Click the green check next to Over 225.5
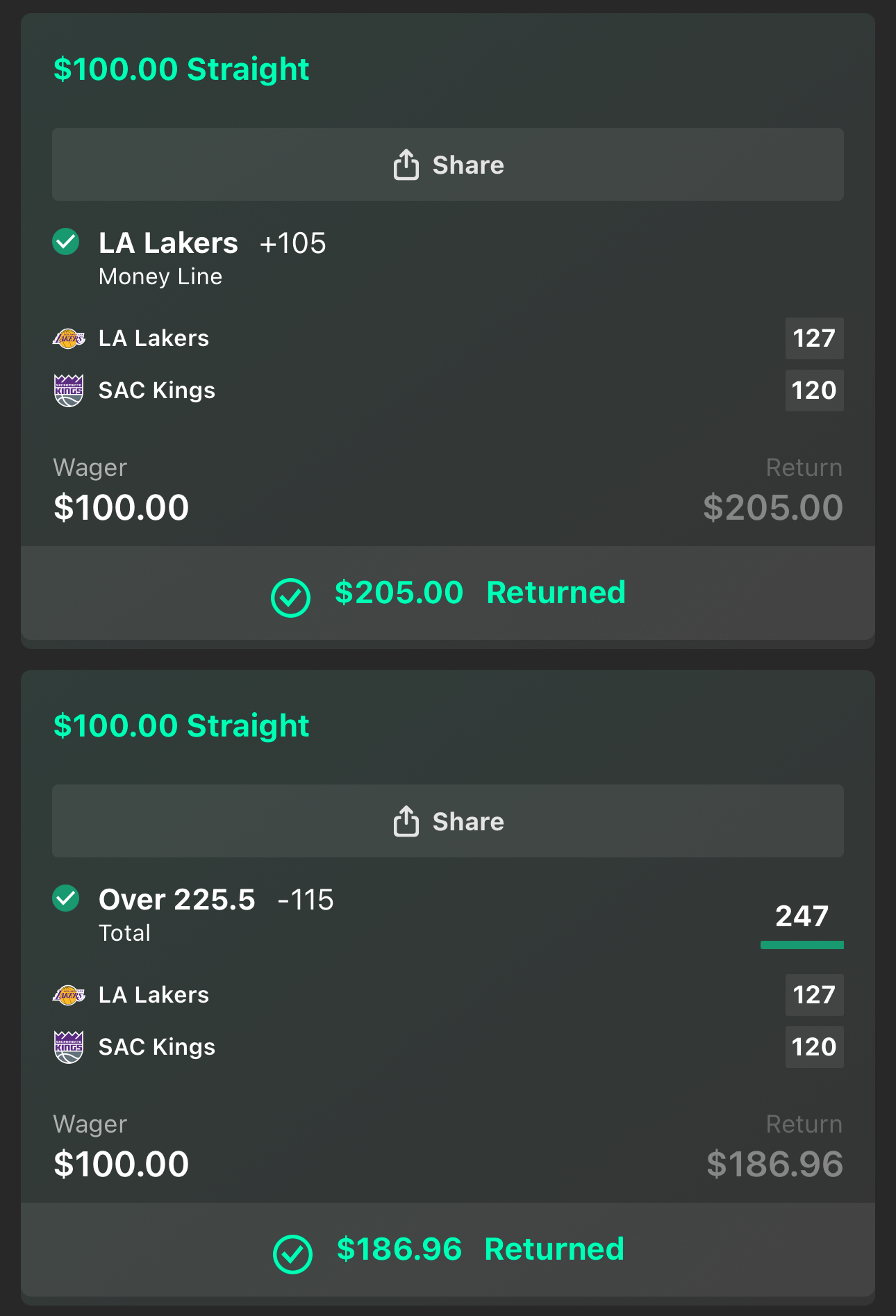Viewport: 896px width, 1316px height. (66, 898)
